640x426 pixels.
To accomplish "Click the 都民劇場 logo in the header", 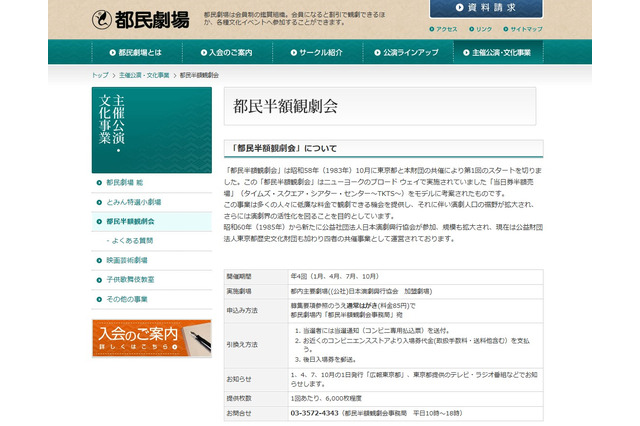I will 141,19.
